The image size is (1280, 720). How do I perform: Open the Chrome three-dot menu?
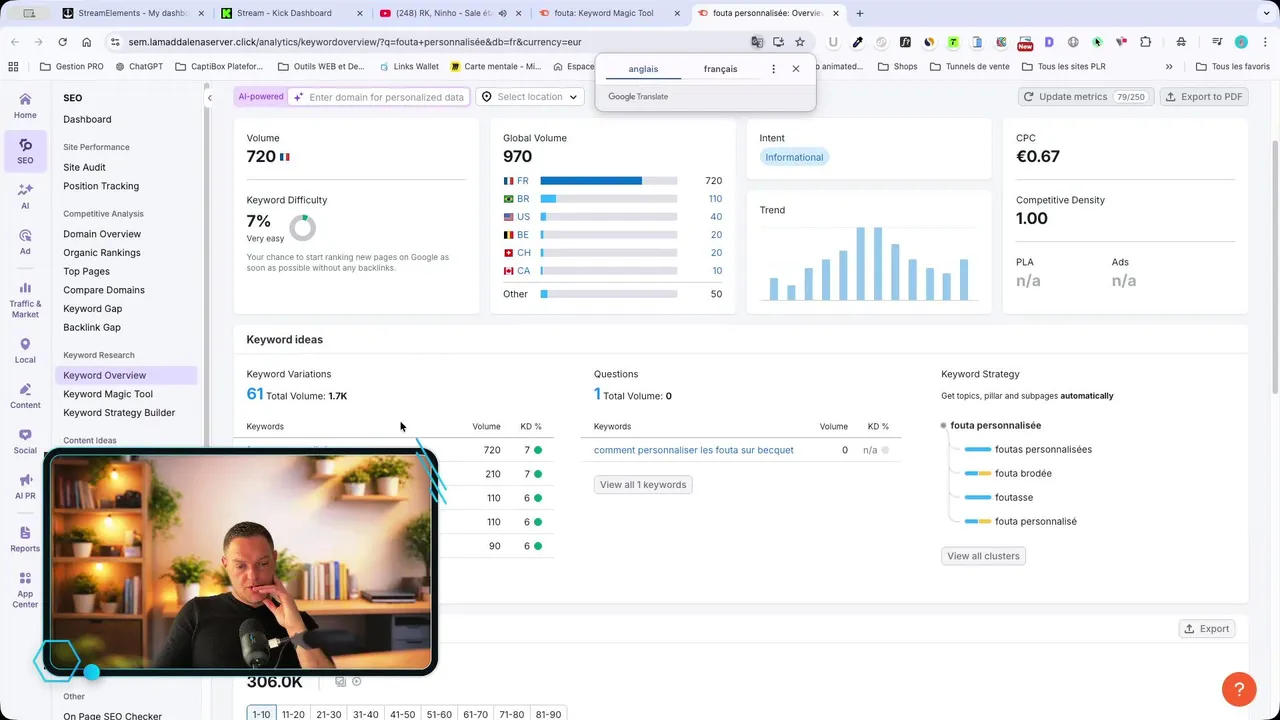pos(1263,42)
